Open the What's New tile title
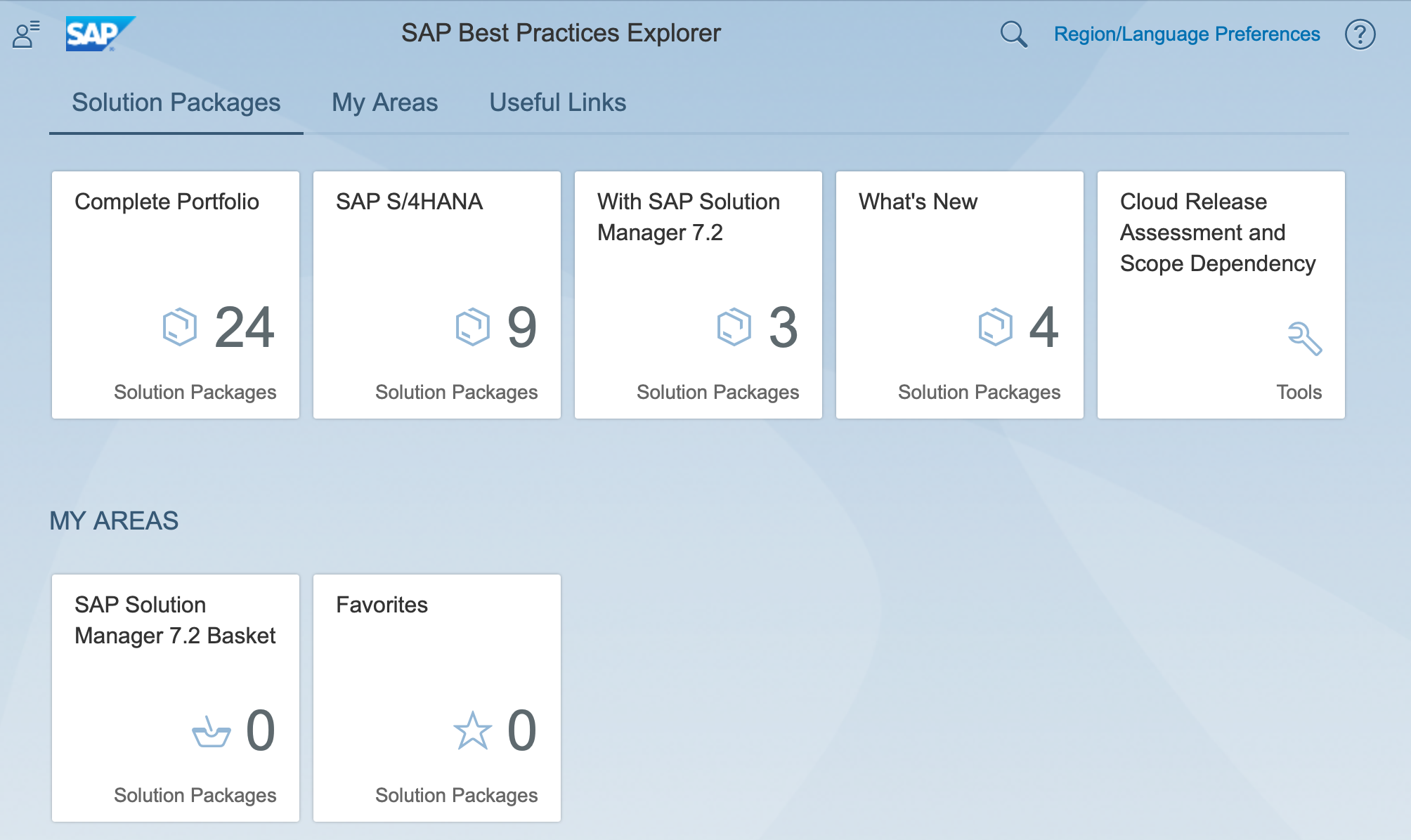 918,202
